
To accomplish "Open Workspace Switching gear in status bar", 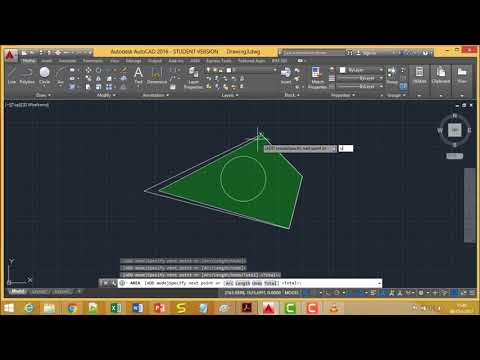I will point(421,293).
